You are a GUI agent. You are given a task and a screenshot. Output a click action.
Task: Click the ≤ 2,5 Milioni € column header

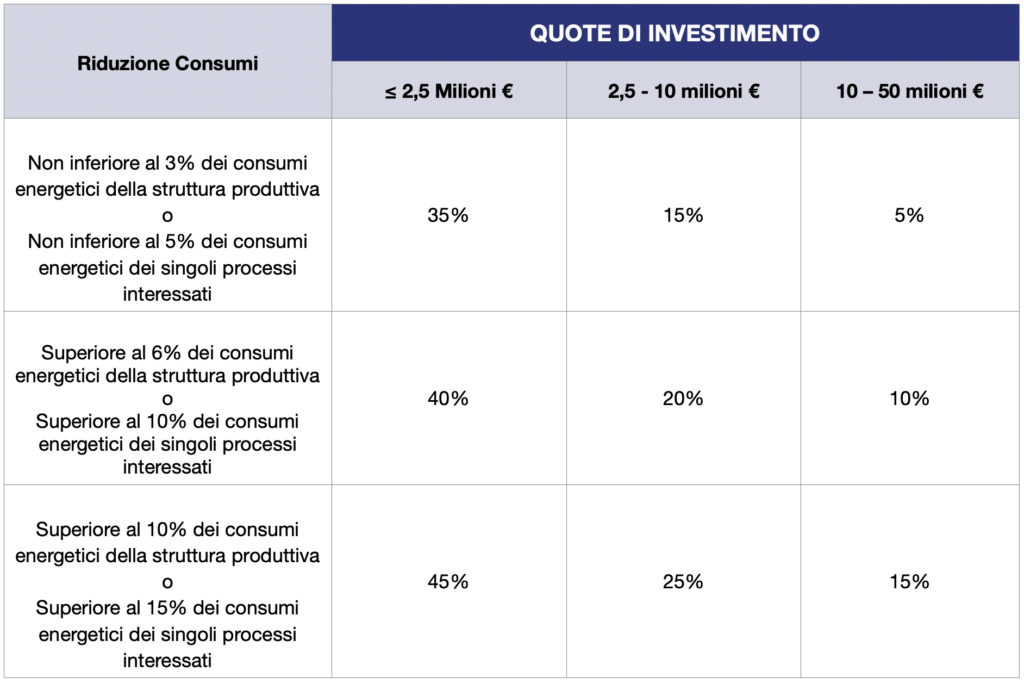tap(449, 90)
